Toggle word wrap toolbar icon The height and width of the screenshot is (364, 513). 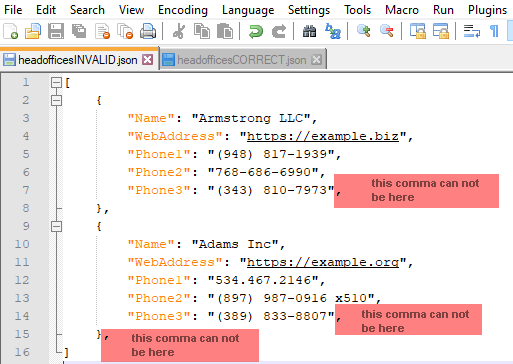[x=472, y=31]
